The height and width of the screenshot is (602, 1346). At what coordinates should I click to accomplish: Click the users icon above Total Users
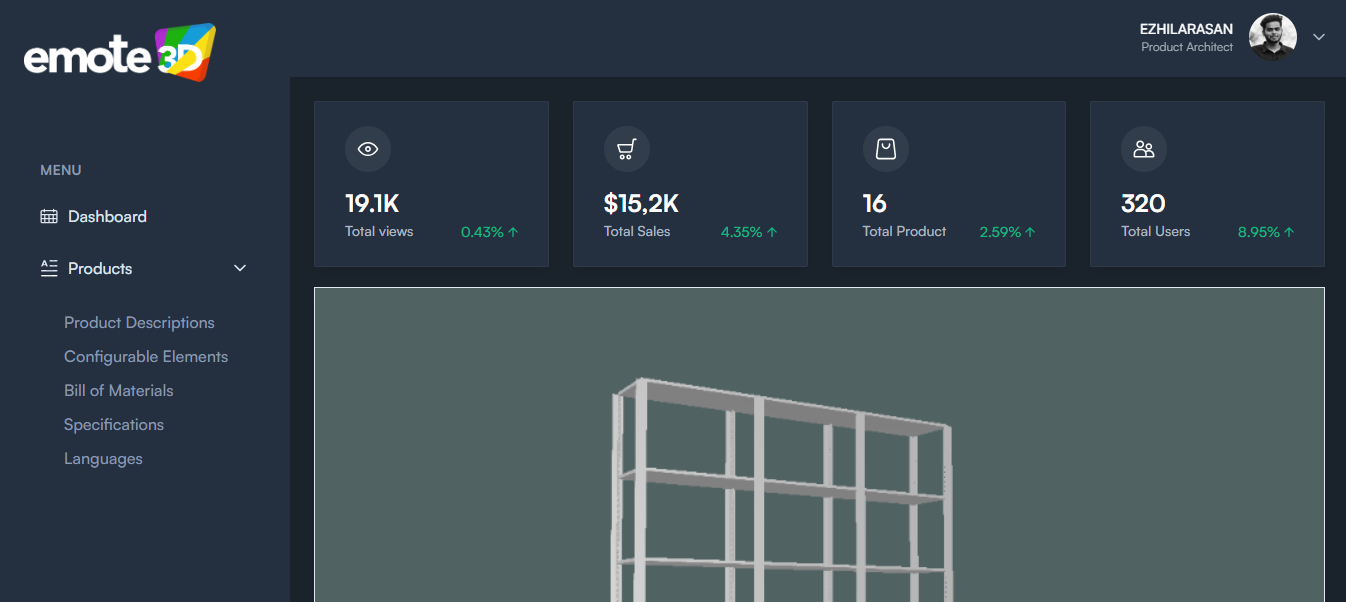coord(1143,149)
